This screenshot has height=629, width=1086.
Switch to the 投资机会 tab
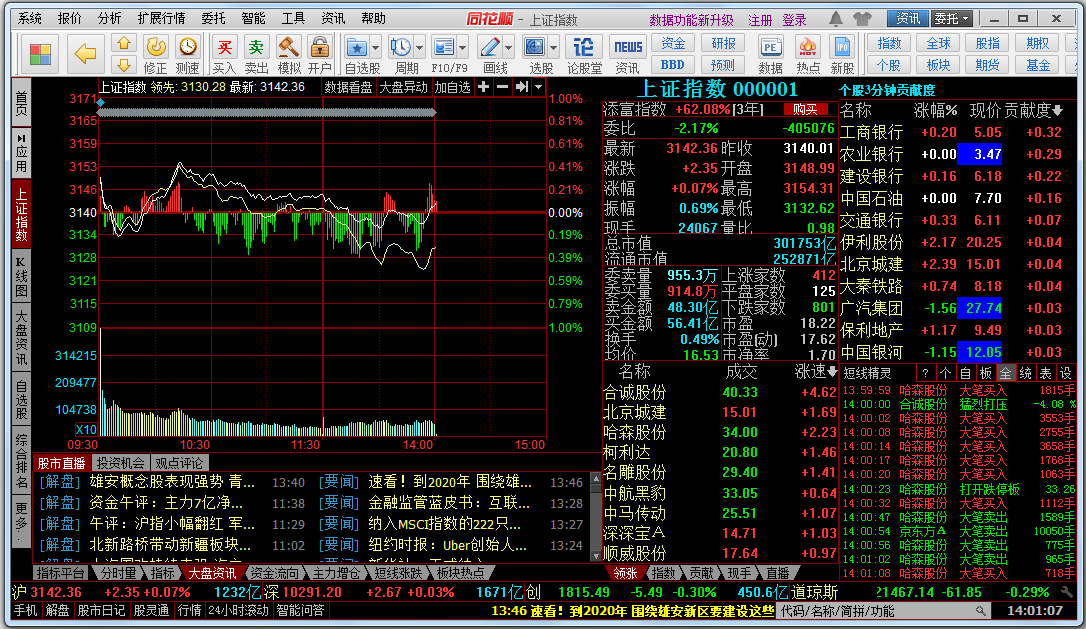pos(121,463)
